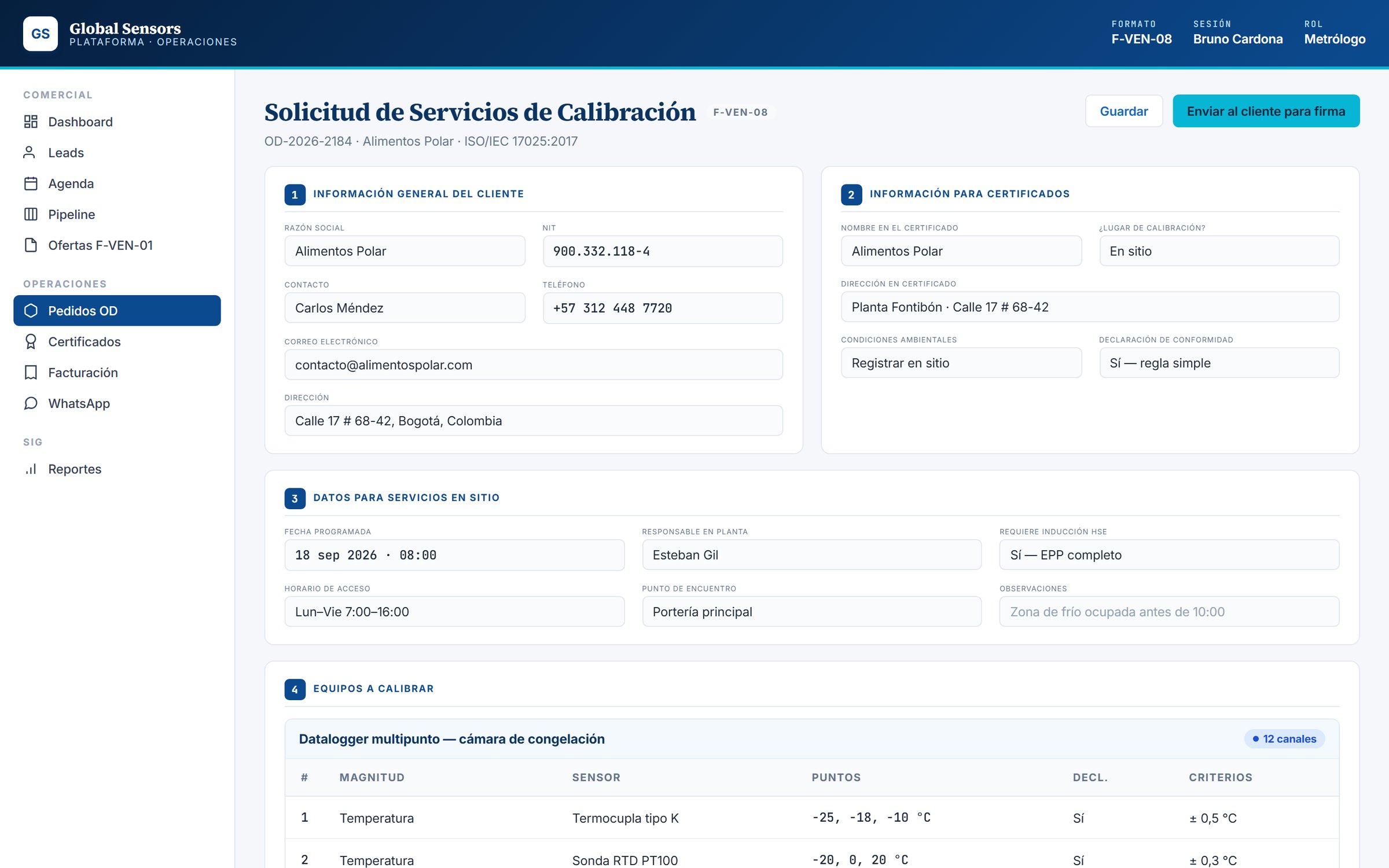The image size is (1389, 868).
Task: Click the Leads person icon
Action: (29, 152)
